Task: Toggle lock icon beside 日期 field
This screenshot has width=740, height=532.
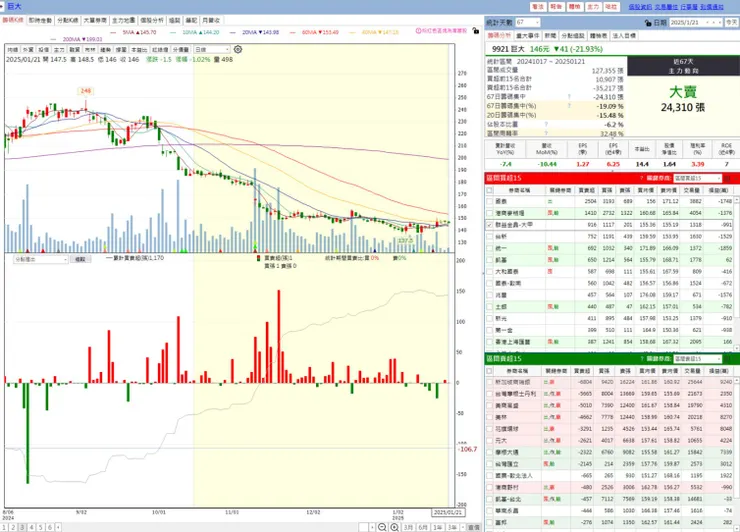Action: (648, 23)
